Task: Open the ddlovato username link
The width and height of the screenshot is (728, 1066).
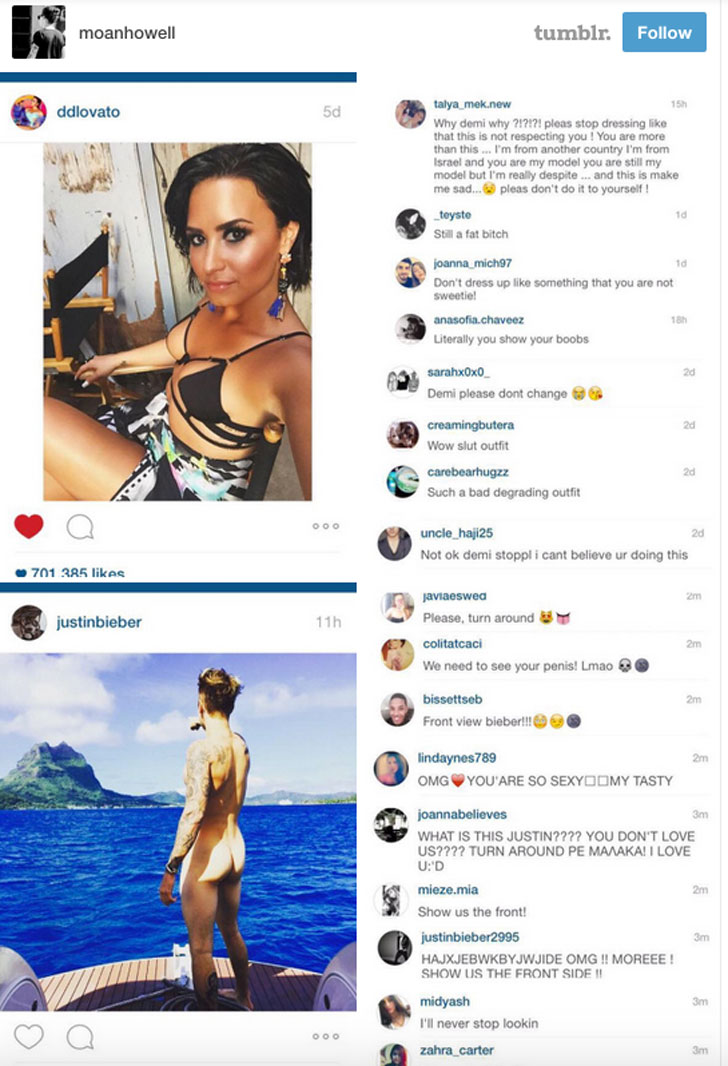Action: point(88,111)
